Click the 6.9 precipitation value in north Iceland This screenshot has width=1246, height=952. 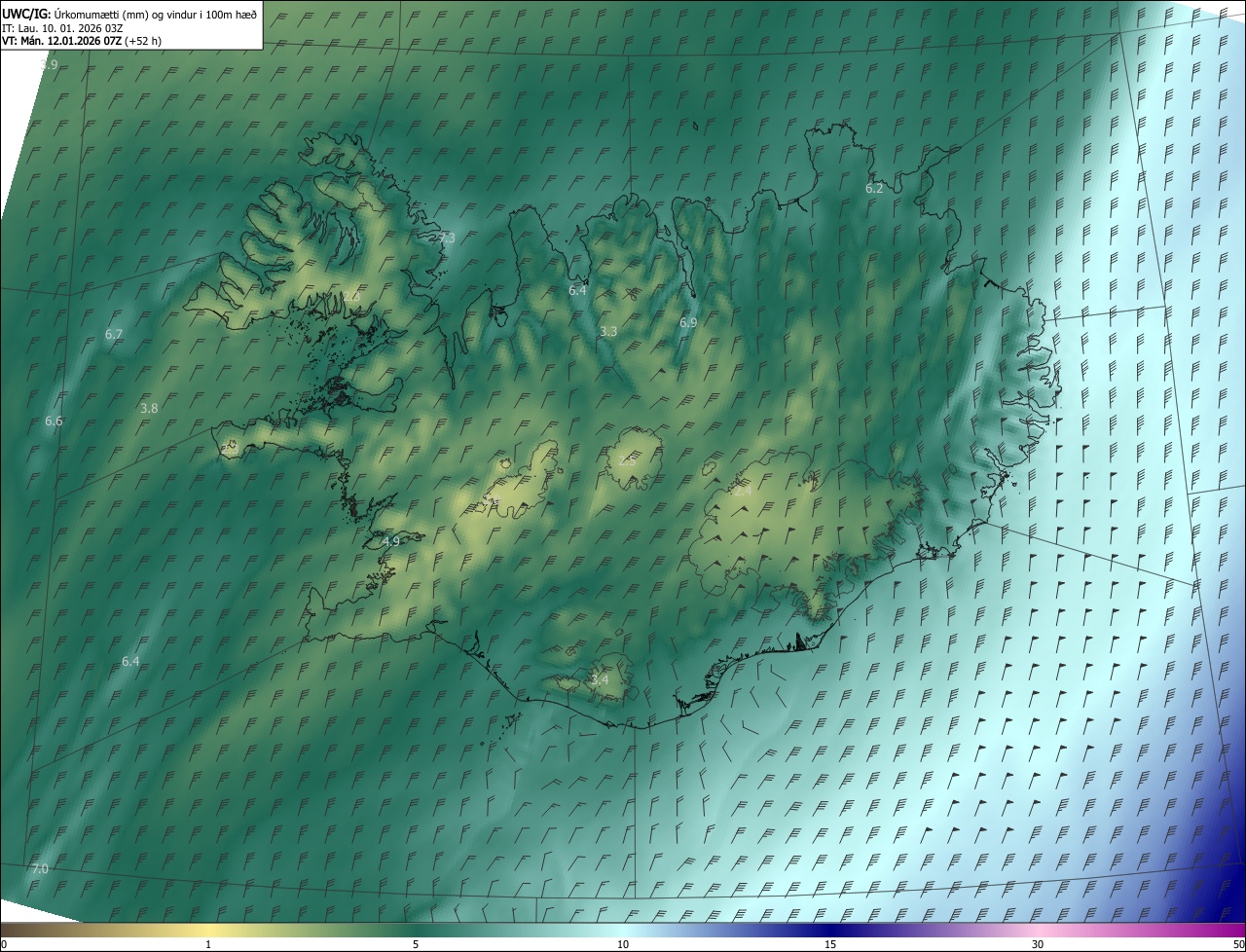tap(688, 322)
